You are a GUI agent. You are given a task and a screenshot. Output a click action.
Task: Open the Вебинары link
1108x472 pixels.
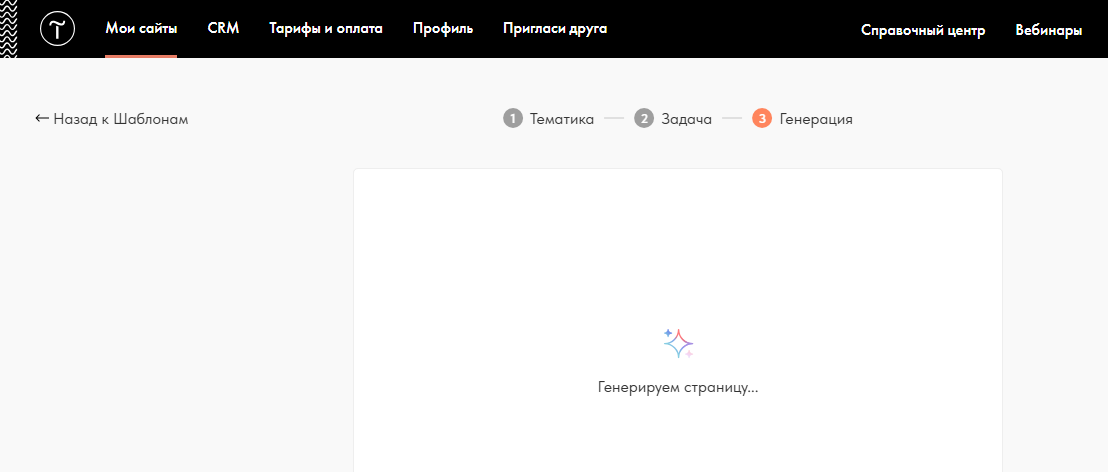pyautogui.click(x=1049, y=30)
